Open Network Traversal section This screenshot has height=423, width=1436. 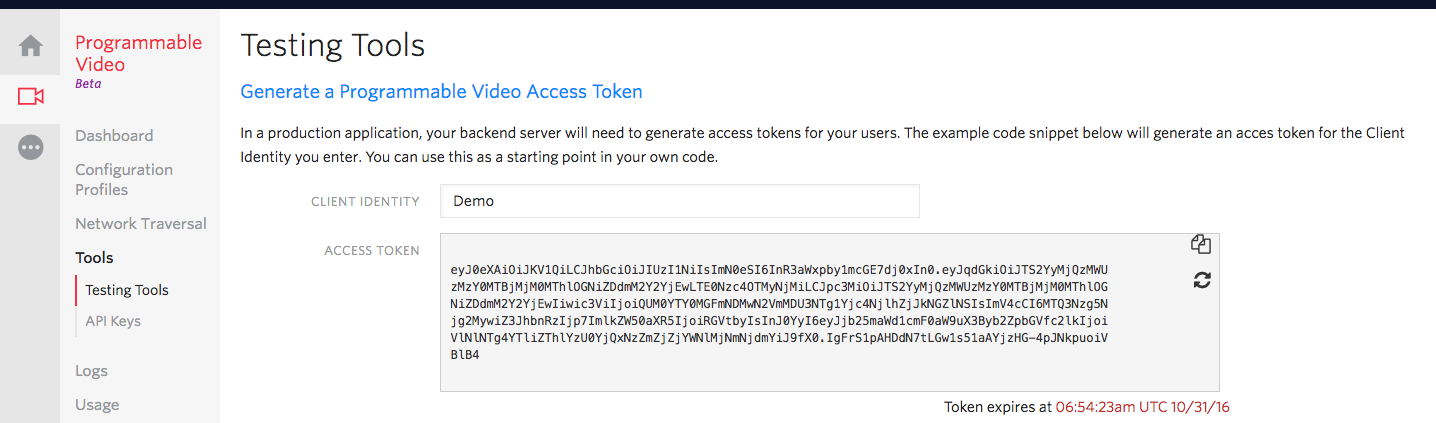pos(141,224)
